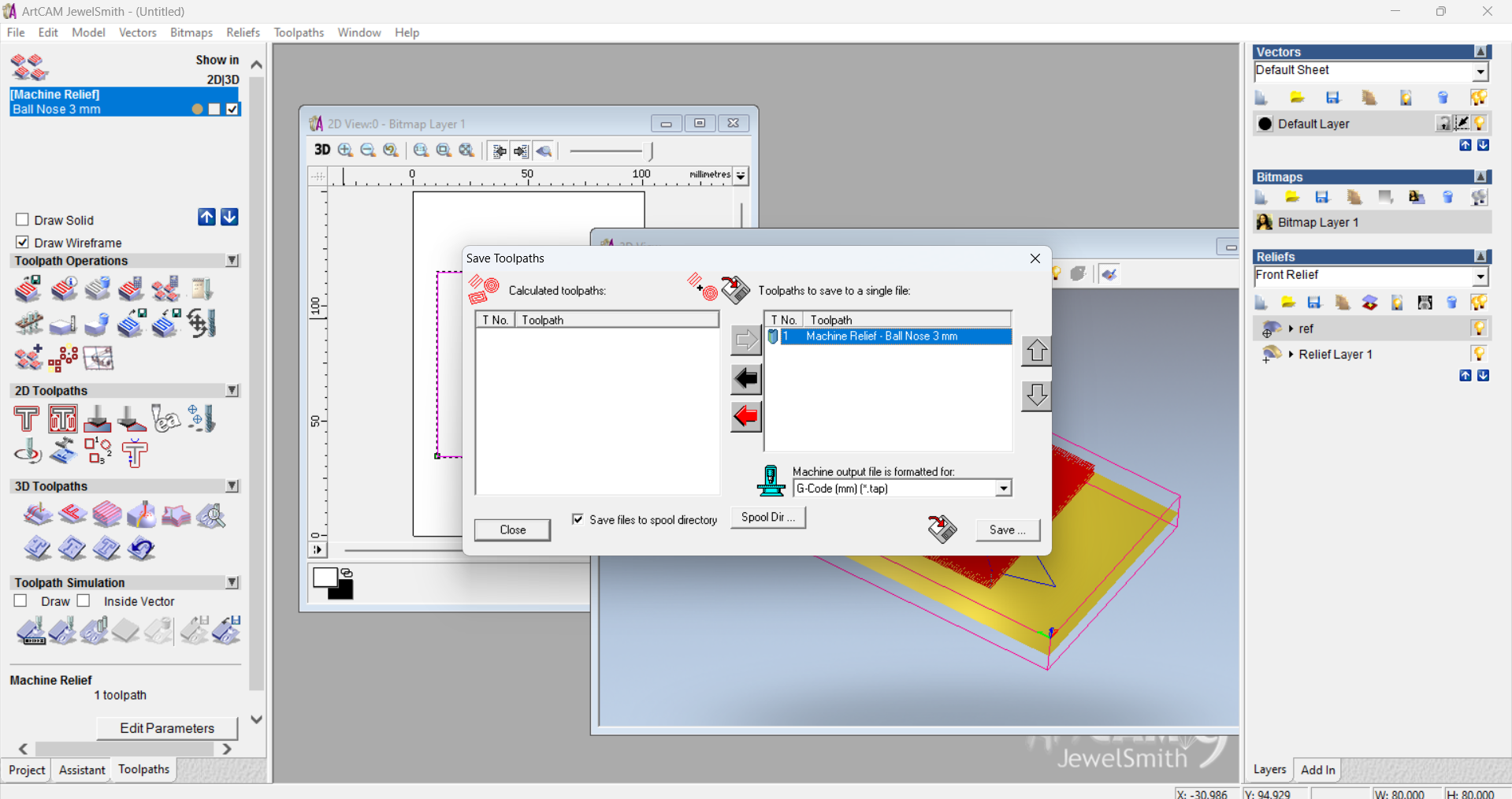Toggle 2D show box for Ball Nose toolpath
The image size is (1512, 799).
214,110
